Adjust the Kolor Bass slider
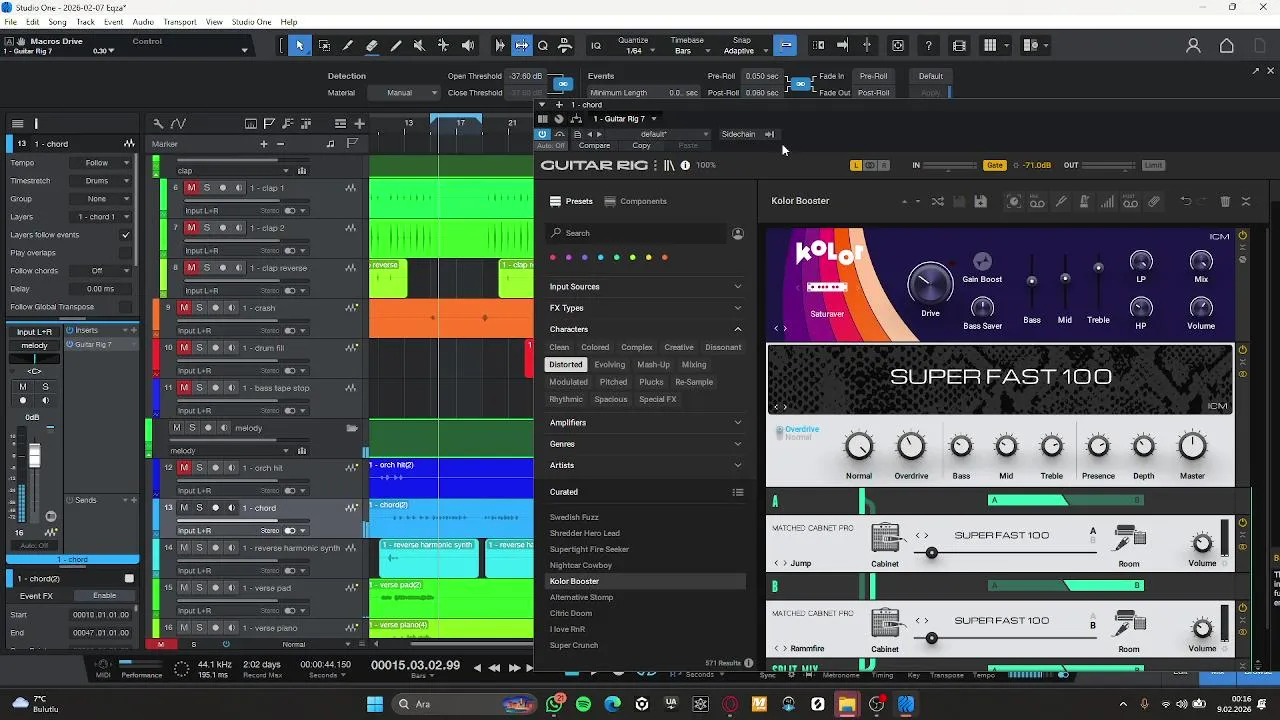1280x720 pixels. tap(1032, 281)
